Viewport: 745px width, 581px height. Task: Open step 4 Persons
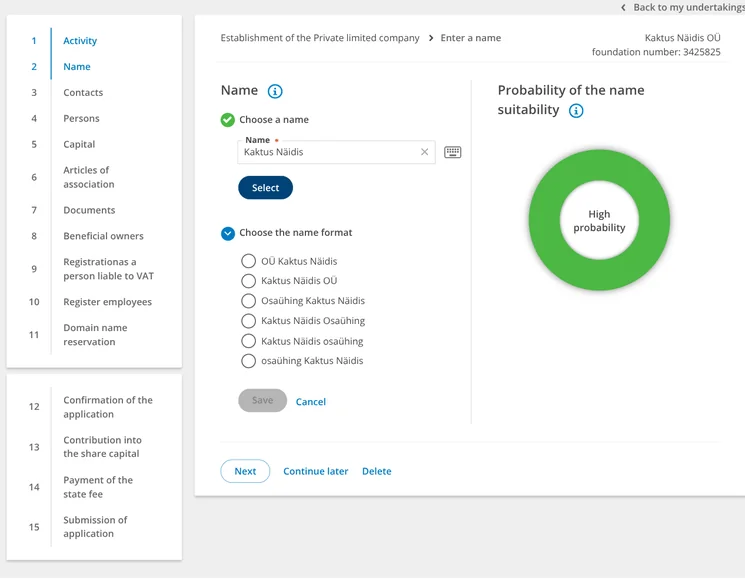point(81,118)
